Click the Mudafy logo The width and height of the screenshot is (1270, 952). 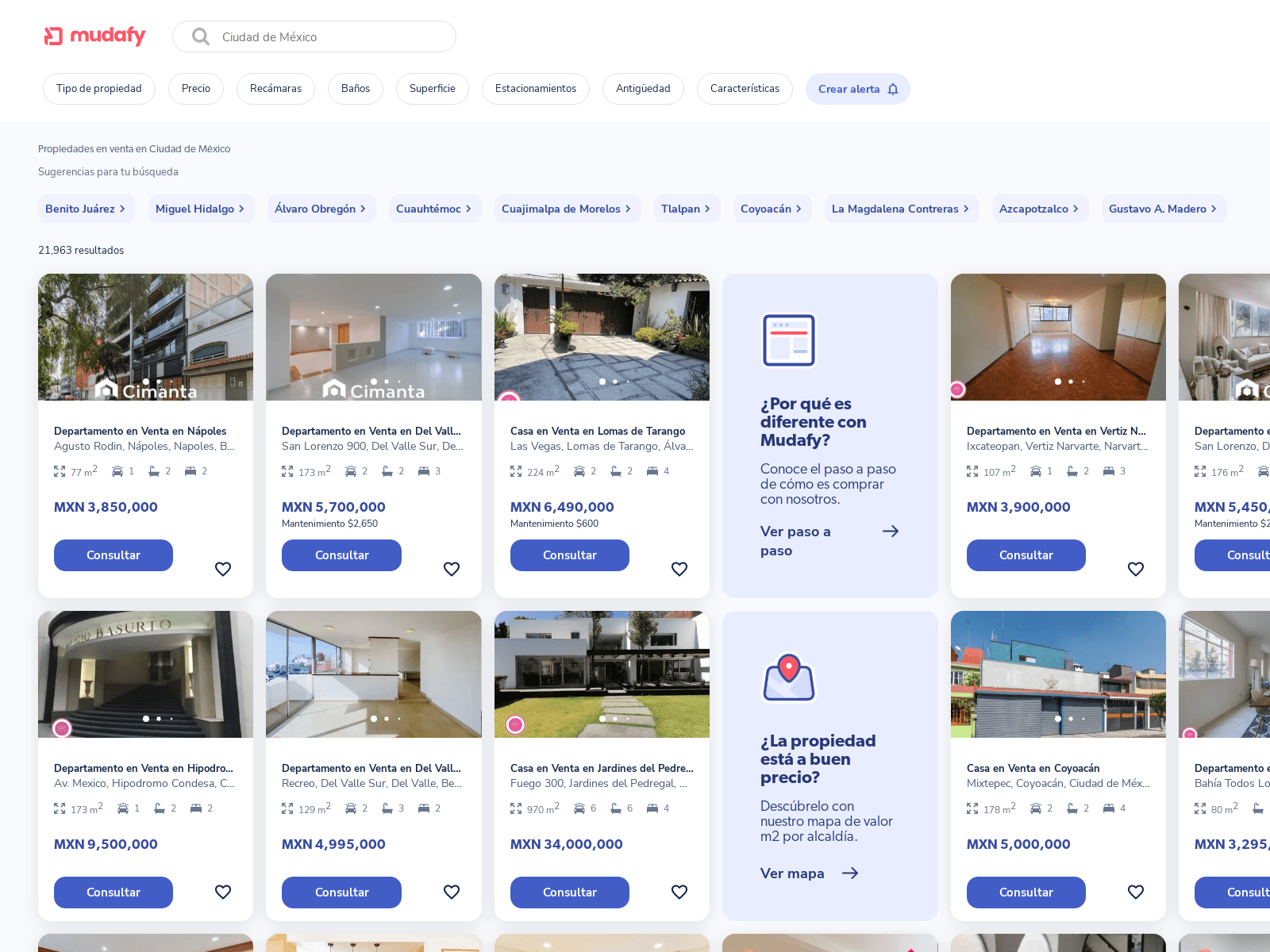click(94, 36)
